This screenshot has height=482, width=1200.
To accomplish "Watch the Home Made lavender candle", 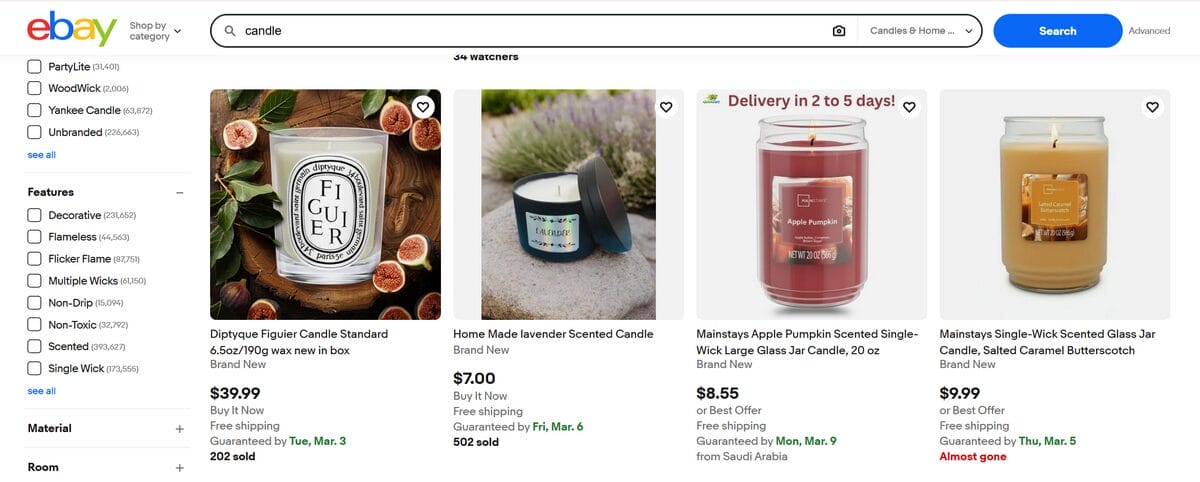I will click(666, 107).
